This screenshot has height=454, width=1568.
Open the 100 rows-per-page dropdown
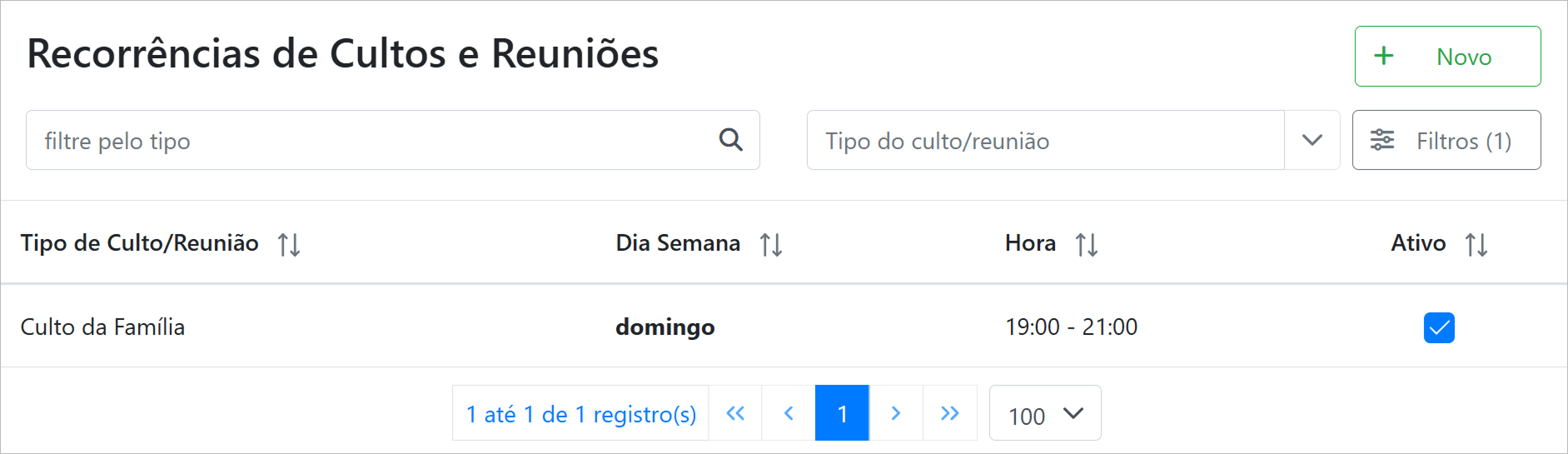(1045, 413)
